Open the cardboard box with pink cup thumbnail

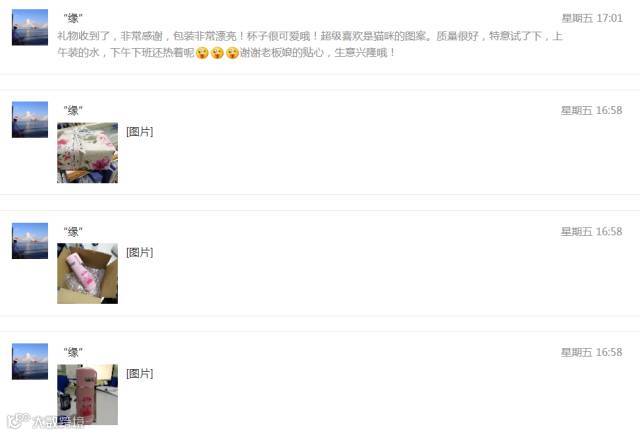[87, 273]
